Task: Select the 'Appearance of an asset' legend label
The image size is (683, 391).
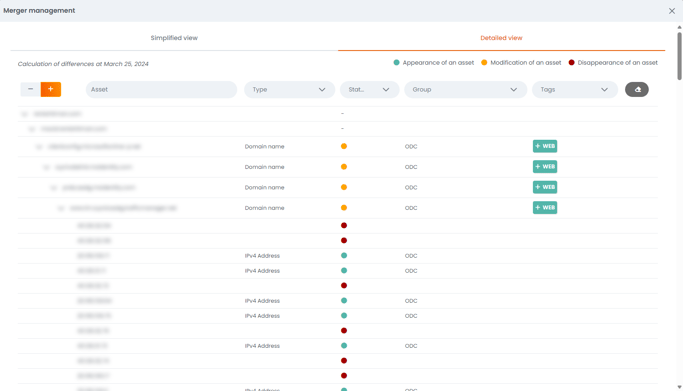Action: [x=438, y=63]
